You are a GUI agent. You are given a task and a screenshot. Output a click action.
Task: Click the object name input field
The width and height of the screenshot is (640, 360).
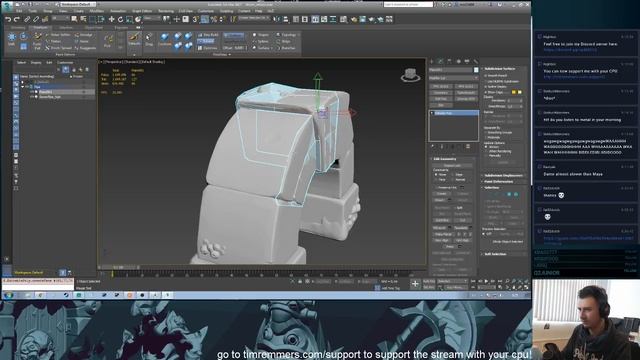coord(450,70)
